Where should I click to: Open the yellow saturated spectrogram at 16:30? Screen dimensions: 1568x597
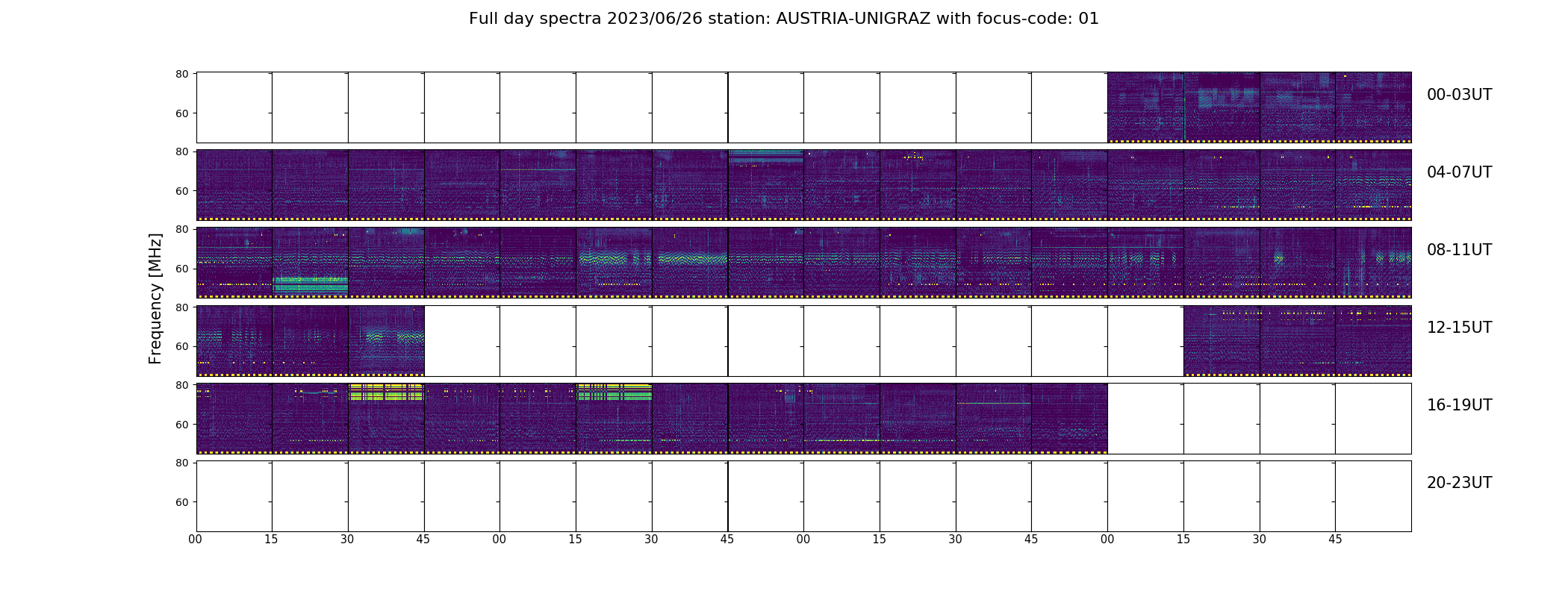coord(386,418)
